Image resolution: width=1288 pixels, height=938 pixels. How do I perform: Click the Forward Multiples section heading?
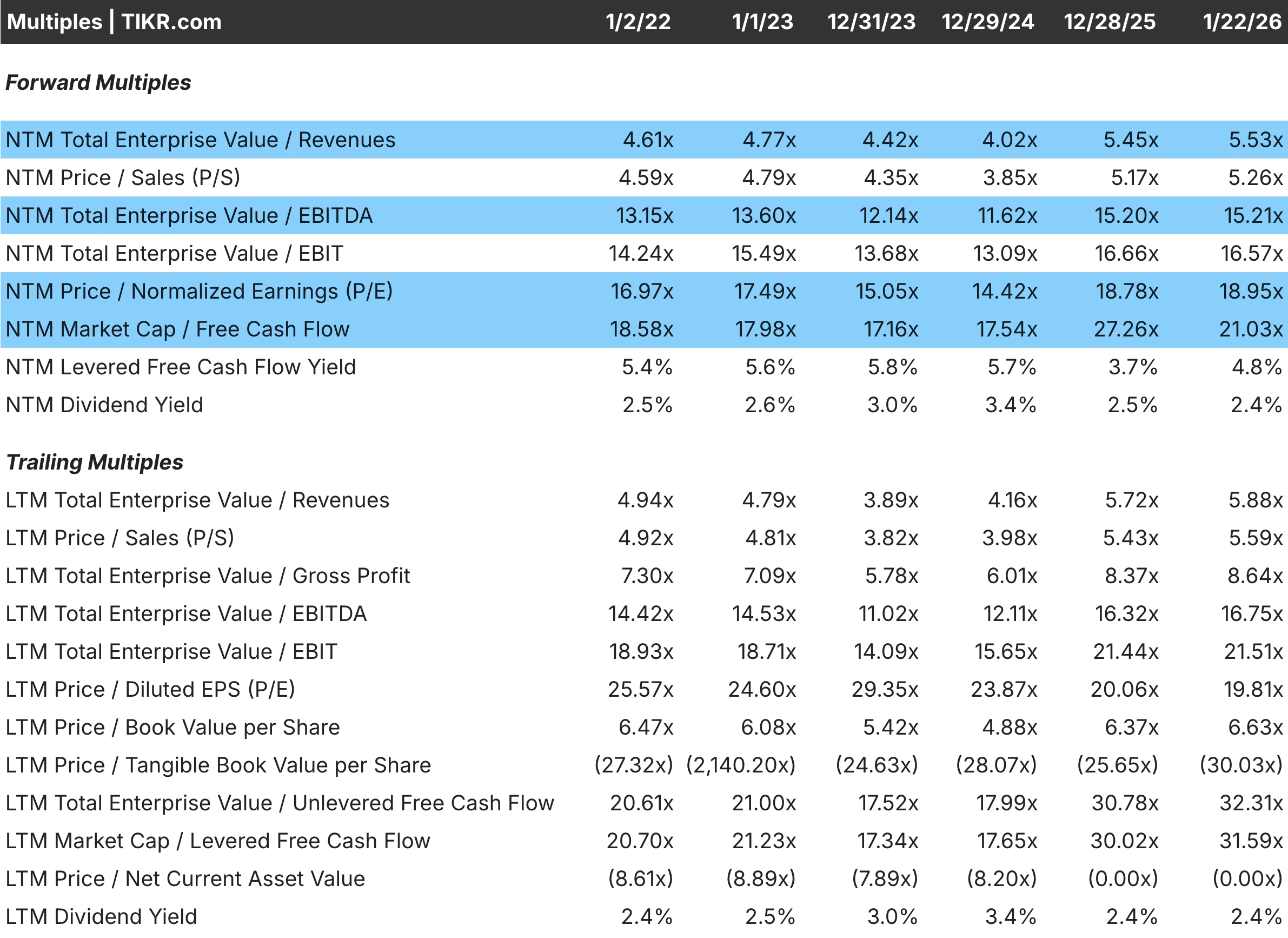(x=98, y=82)
